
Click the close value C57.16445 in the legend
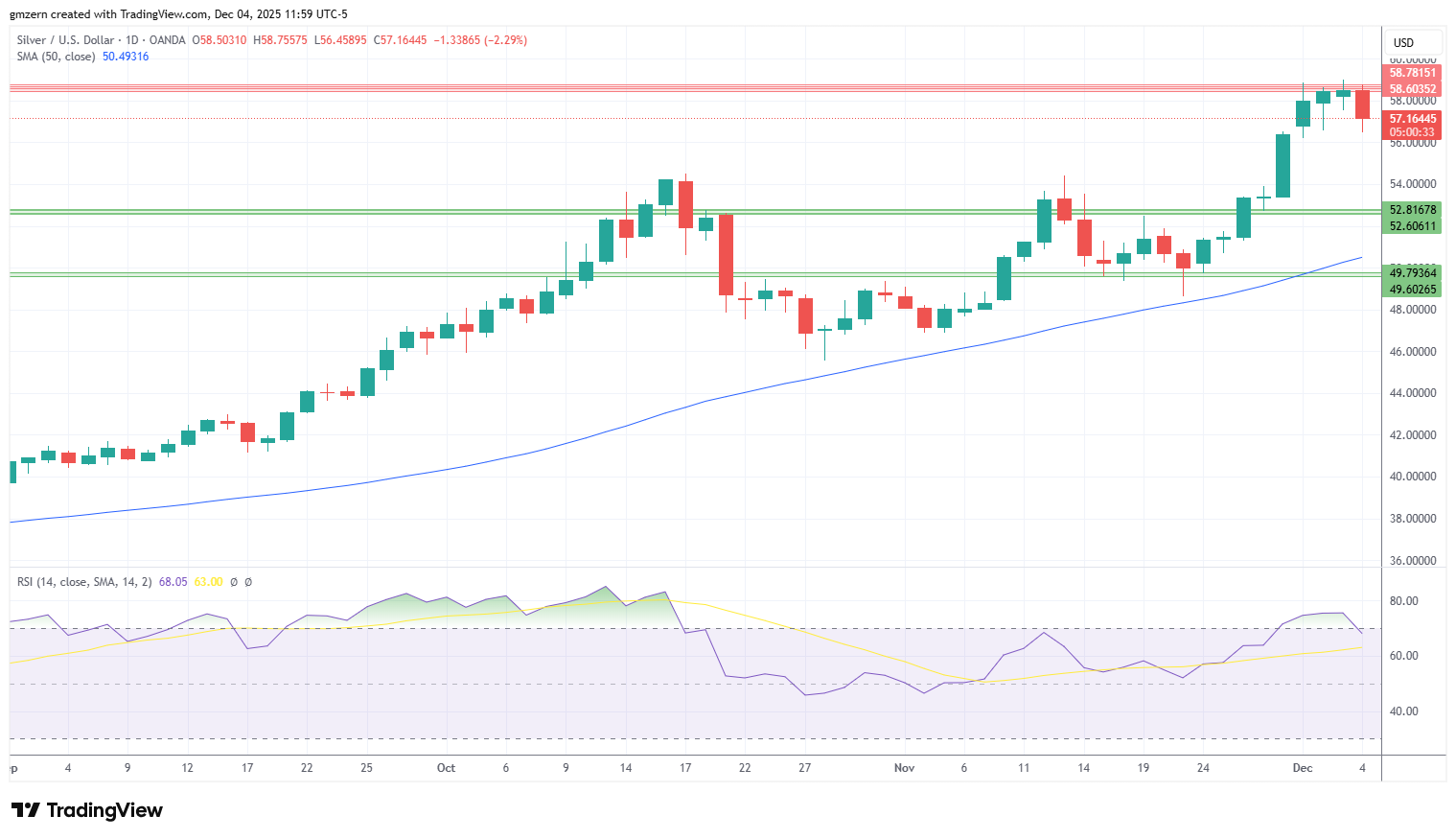(x=400, y=40)
